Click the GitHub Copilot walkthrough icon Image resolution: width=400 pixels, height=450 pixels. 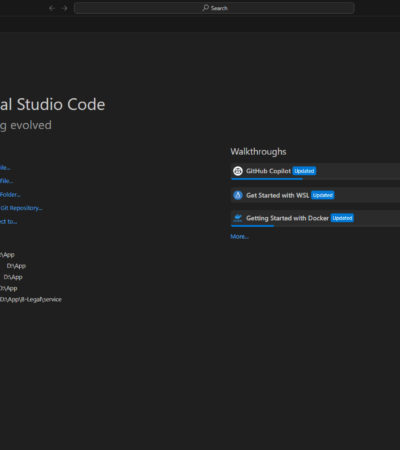(238, 171)
